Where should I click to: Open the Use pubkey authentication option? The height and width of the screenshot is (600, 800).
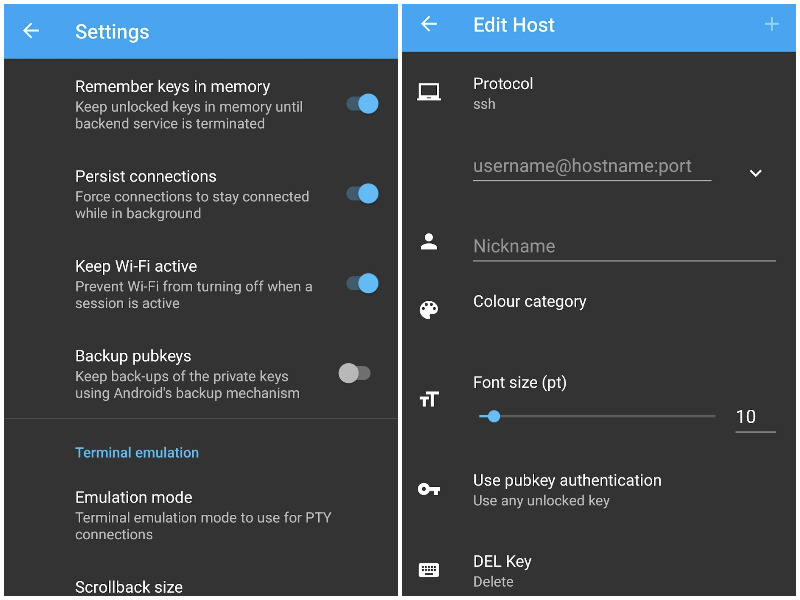(x=598, y=490)
